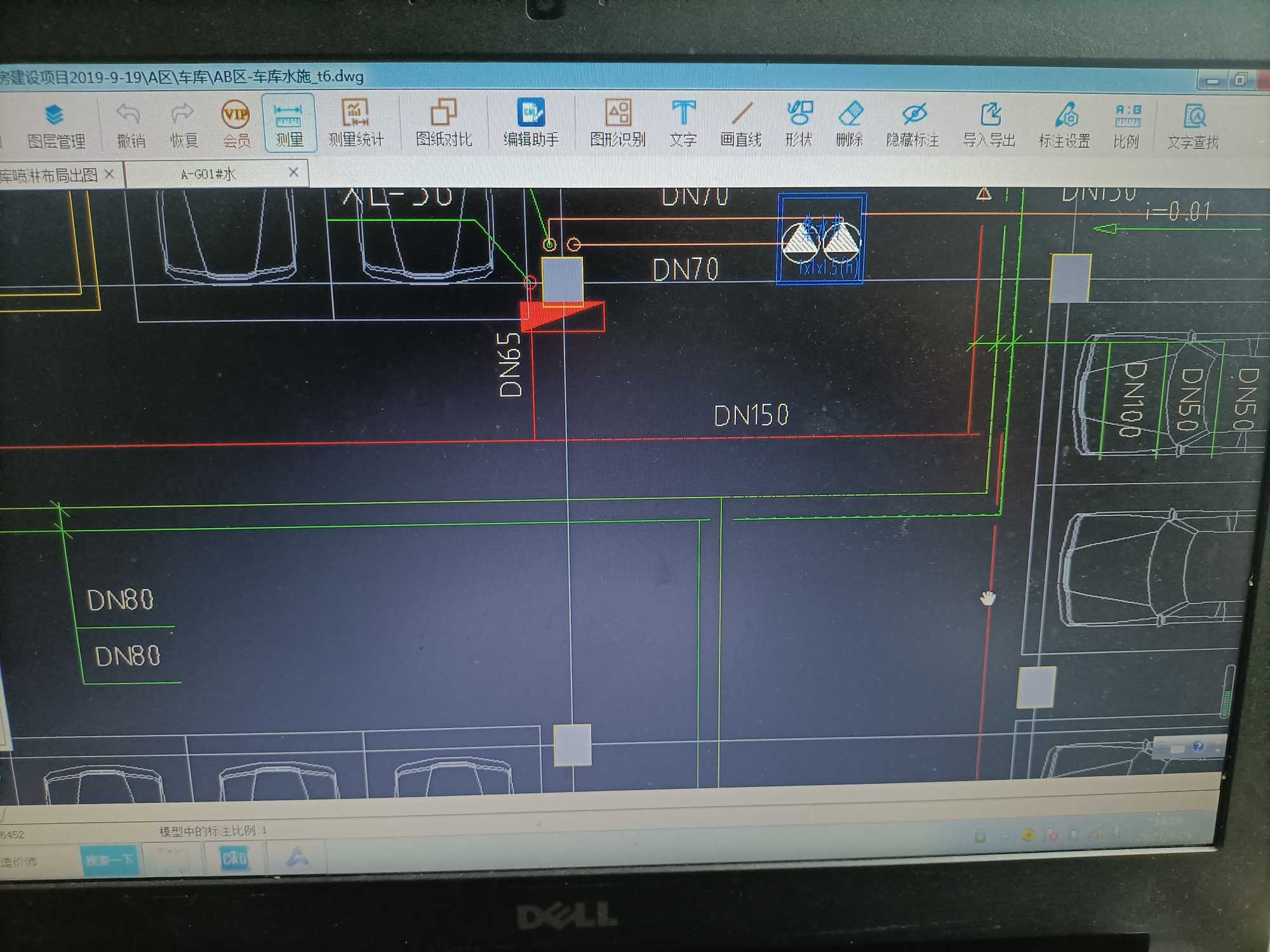1270x952 pixels.
Task: Toggle 隐藏标注 hide annotations
Action: pyautogui.click(x=913, y=124)
